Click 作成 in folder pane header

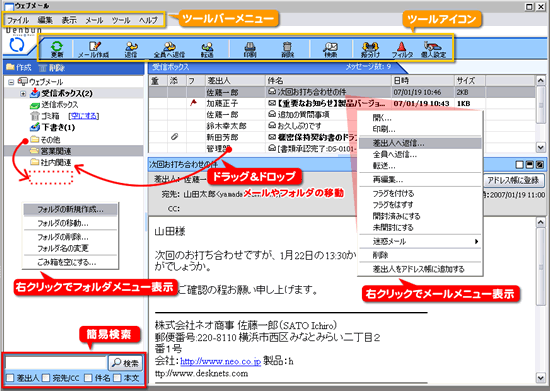[x=19, y=67]
